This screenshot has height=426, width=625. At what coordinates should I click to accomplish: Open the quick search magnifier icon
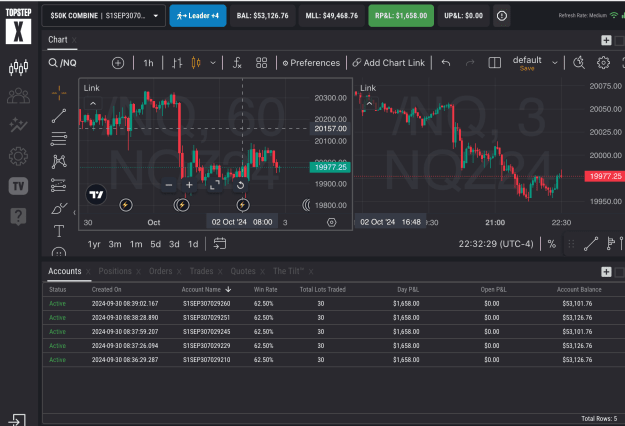579,63
